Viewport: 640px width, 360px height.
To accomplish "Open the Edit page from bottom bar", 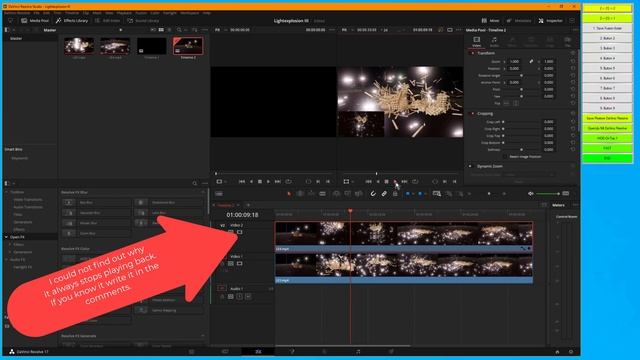I will click(x=258, y=351).
